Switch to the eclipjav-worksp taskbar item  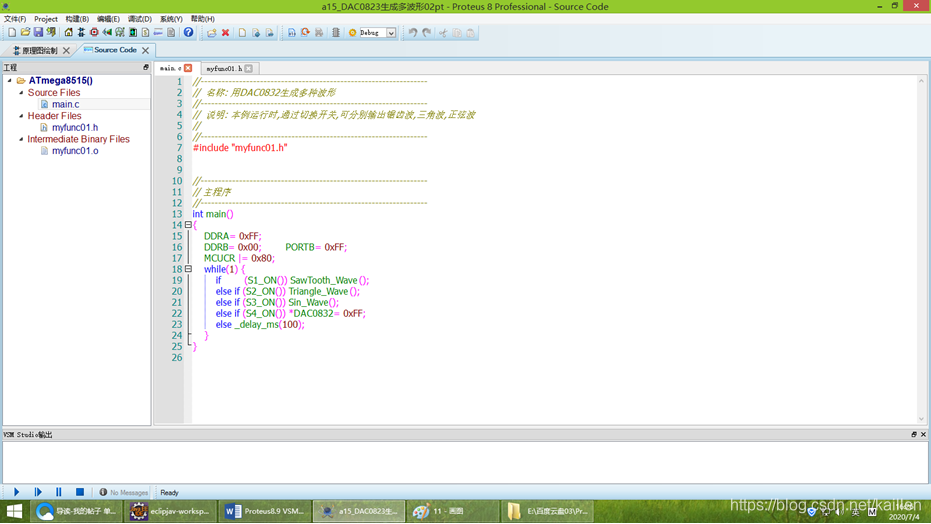tap(170, 511)
